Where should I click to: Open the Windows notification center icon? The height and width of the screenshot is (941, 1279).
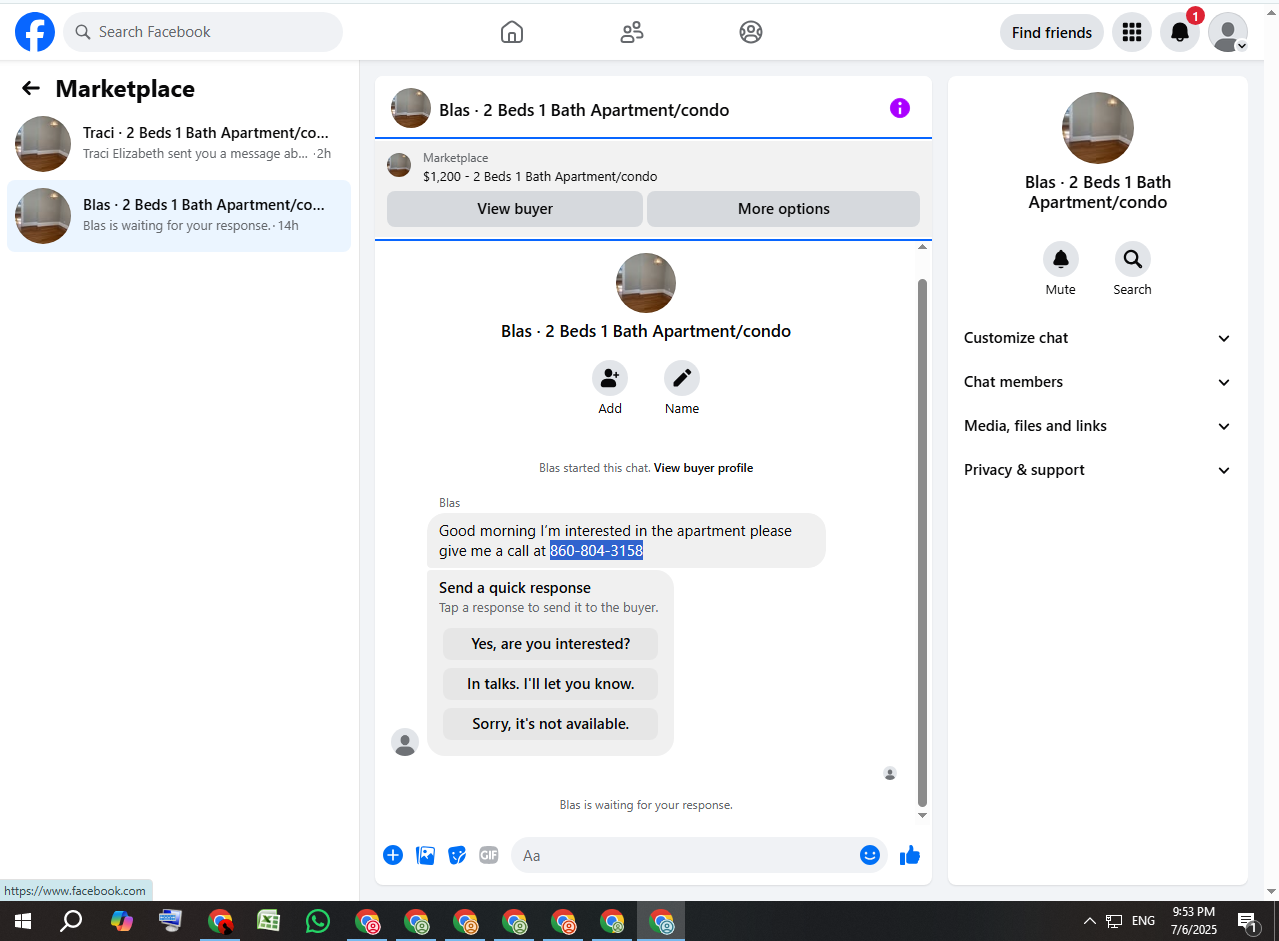click(x=1247, y=921)
